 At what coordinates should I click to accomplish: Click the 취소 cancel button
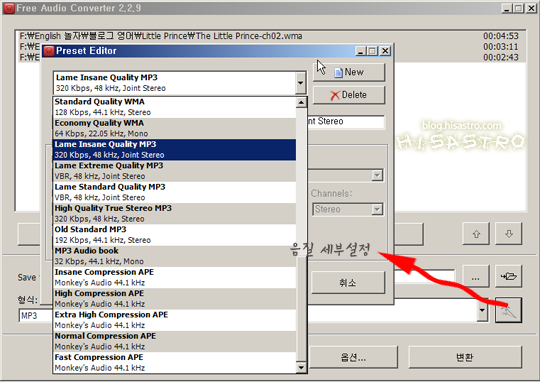click(x=348, y=283)
